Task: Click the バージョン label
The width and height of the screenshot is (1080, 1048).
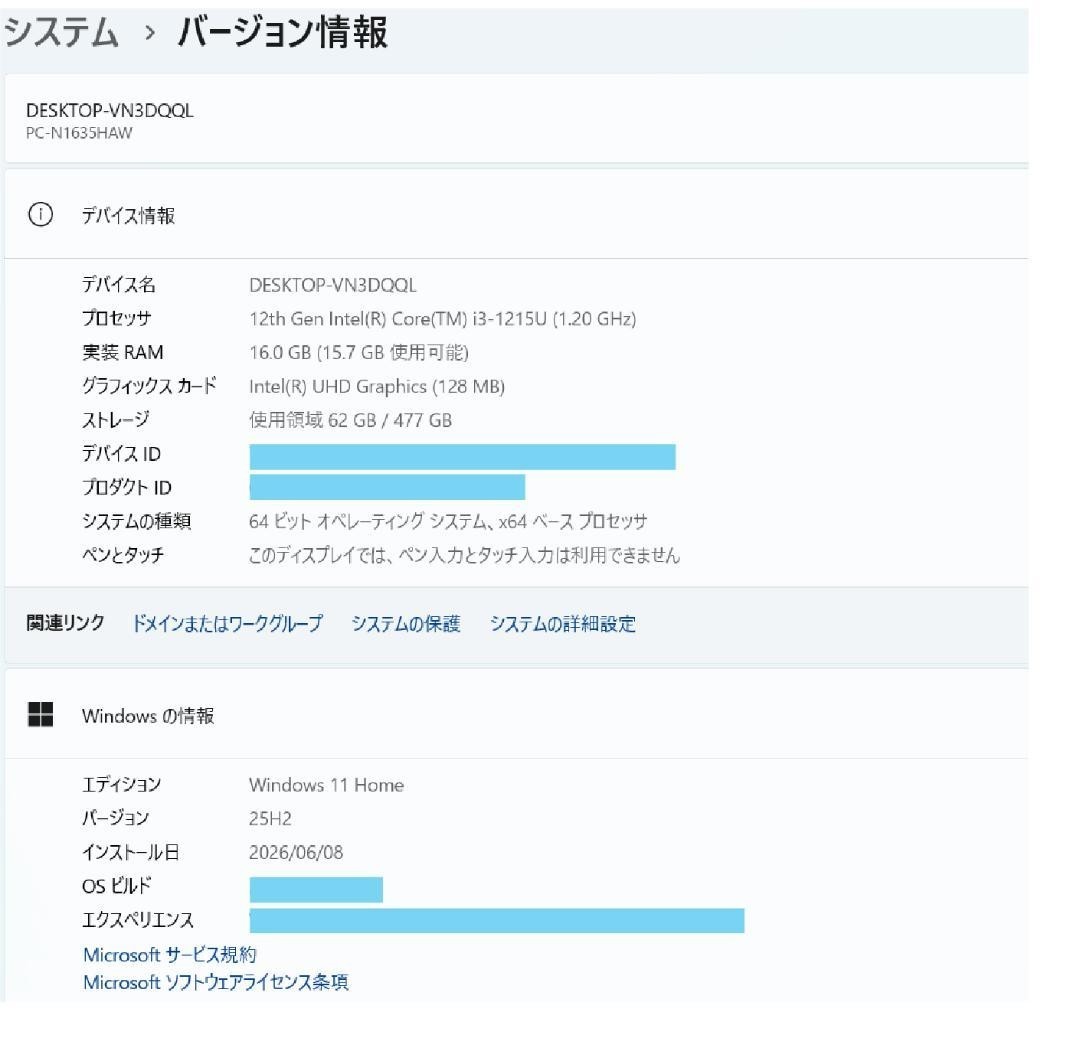Action: 116,818
